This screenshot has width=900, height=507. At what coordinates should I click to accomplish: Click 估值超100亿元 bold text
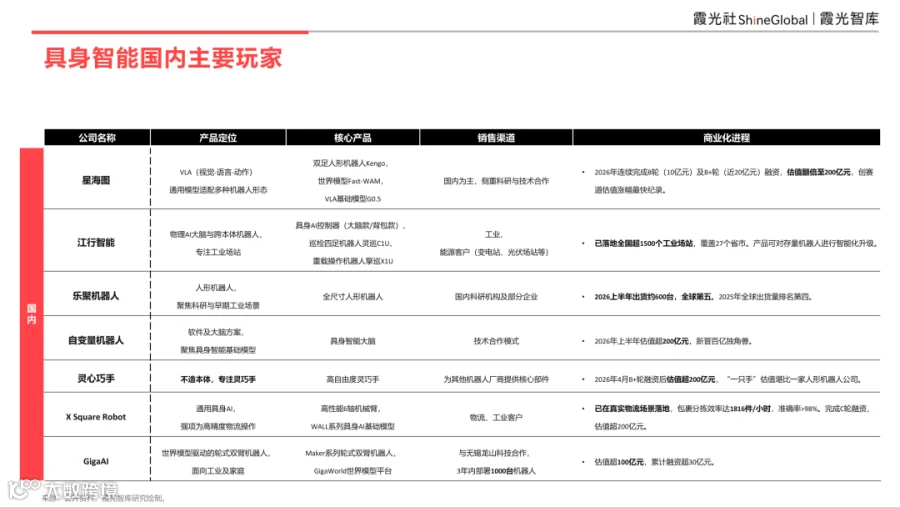[x=619, y=462]
